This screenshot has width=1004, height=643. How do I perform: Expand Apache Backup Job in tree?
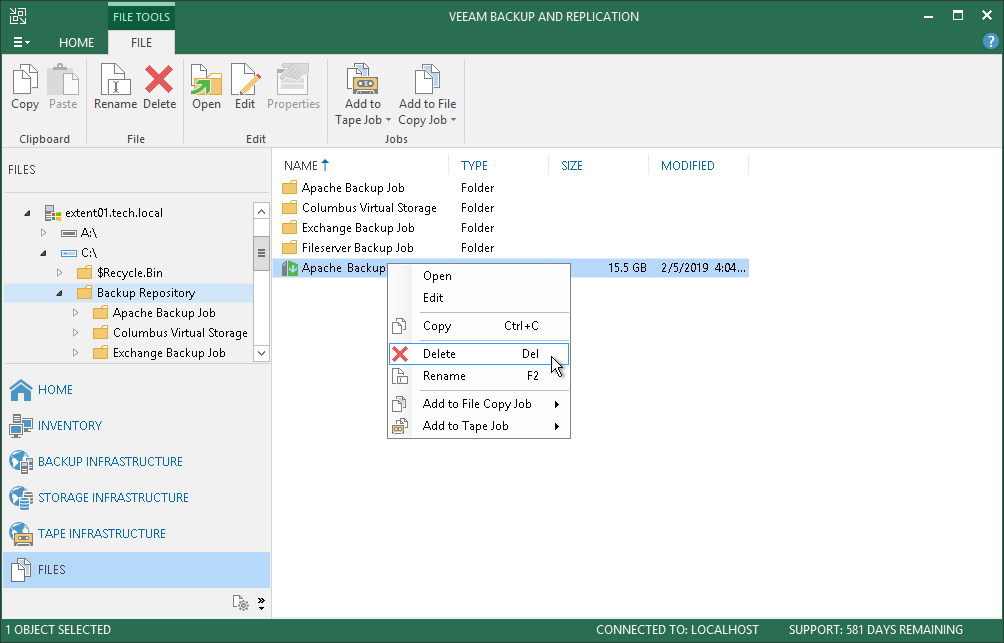point(76,313)
